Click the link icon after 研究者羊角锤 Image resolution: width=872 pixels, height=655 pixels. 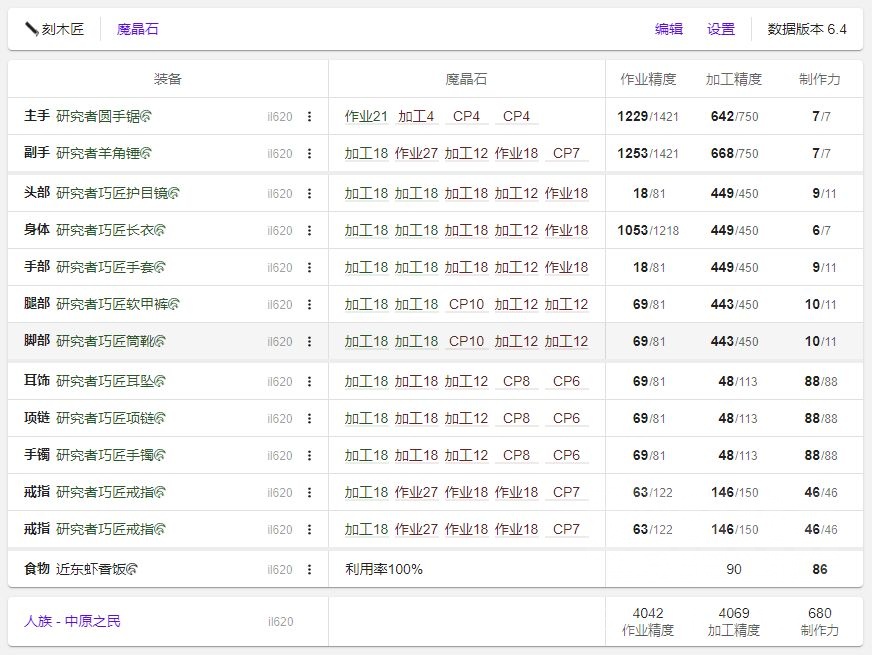click(146, 153)
